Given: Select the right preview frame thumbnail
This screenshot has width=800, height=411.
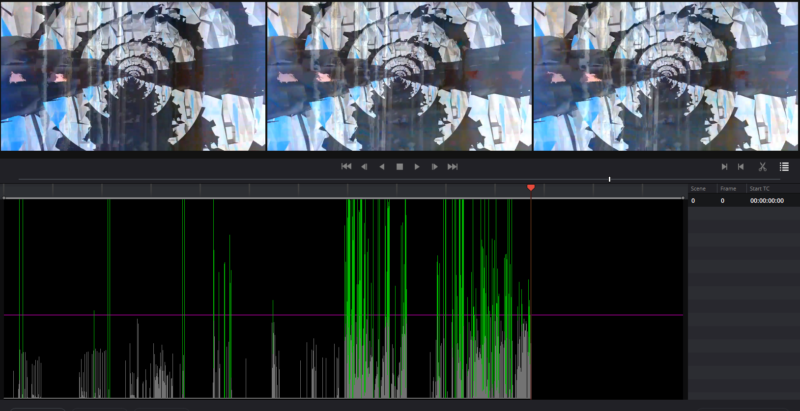Looking at the screenshot, I should [666, 75].
